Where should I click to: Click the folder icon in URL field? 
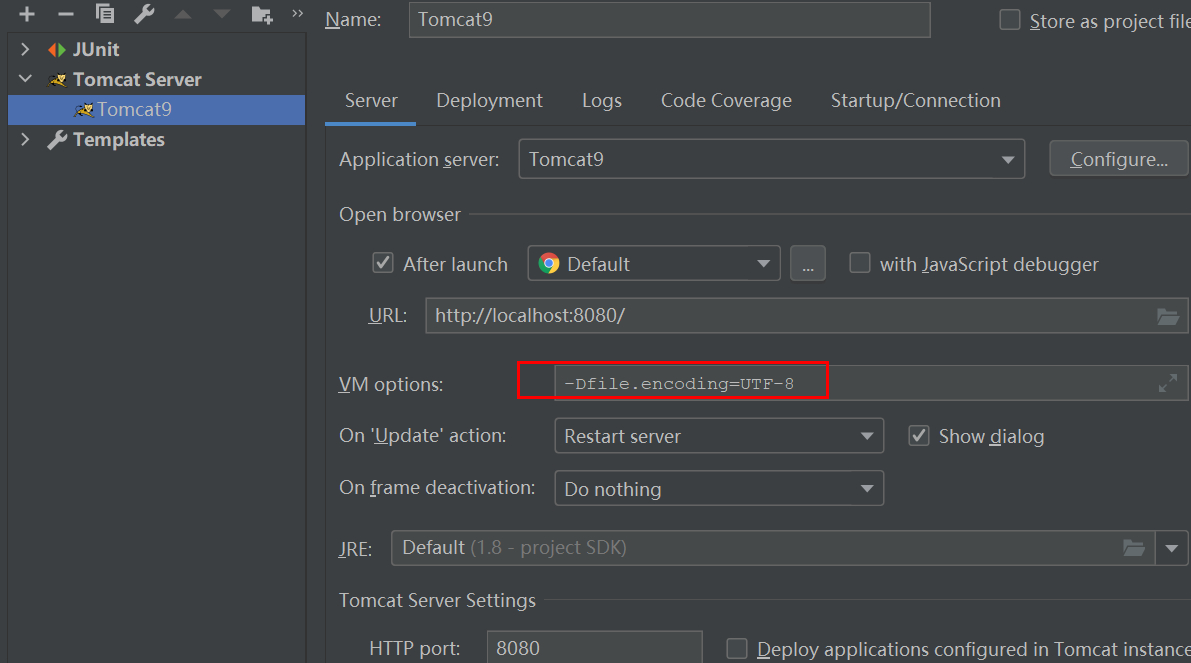1167,316
